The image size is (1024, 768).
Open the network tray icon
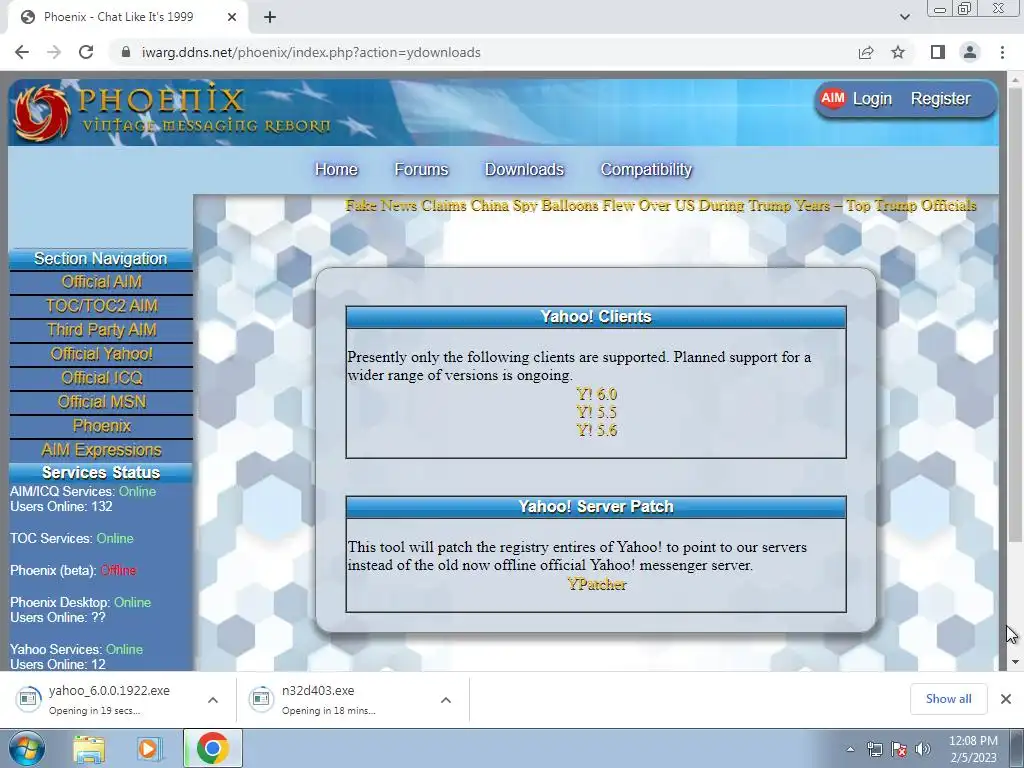click(874, 750)
